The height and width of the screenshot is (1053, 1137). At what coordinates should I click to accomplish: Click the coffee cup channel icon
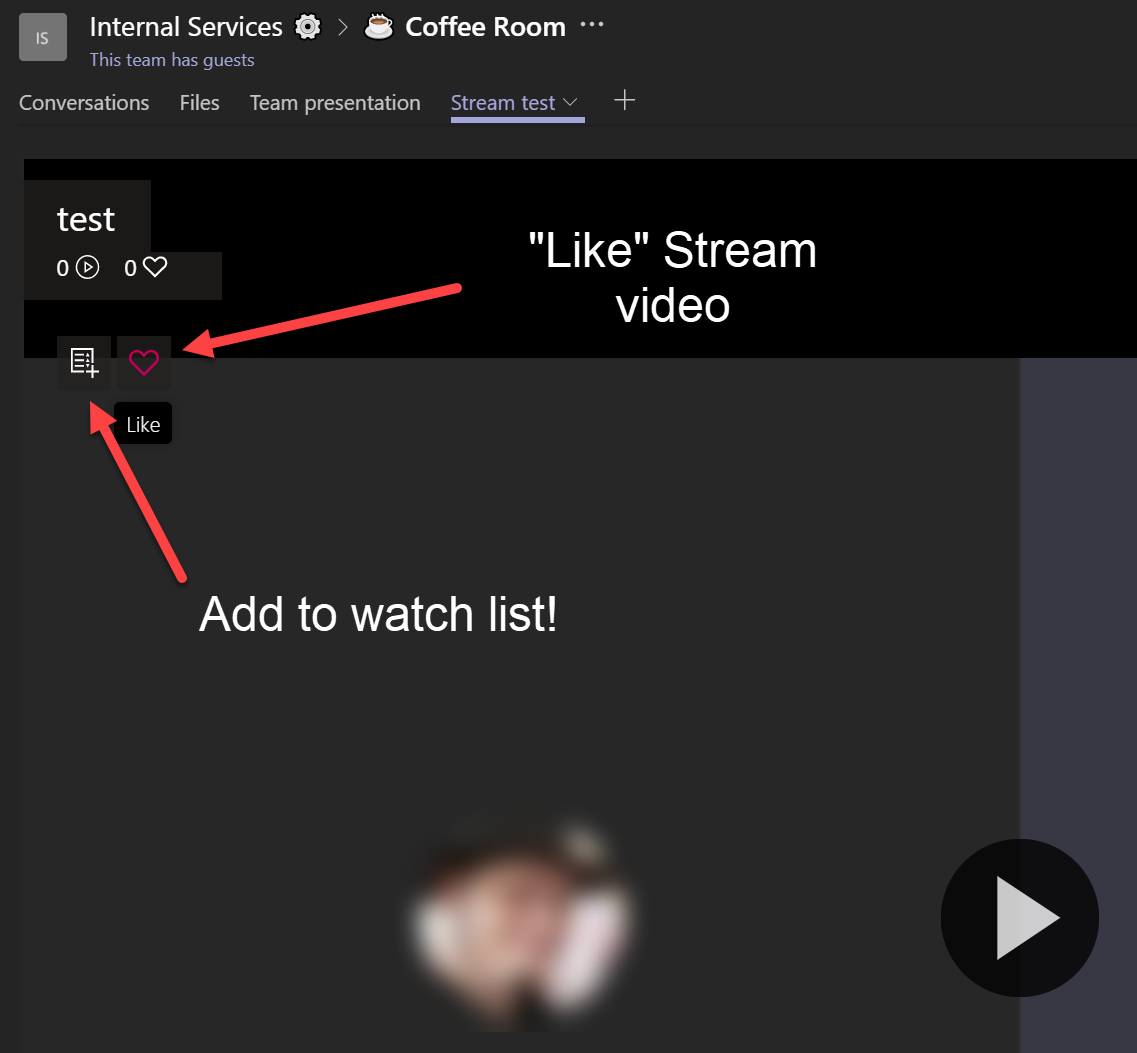coord(379,27)
